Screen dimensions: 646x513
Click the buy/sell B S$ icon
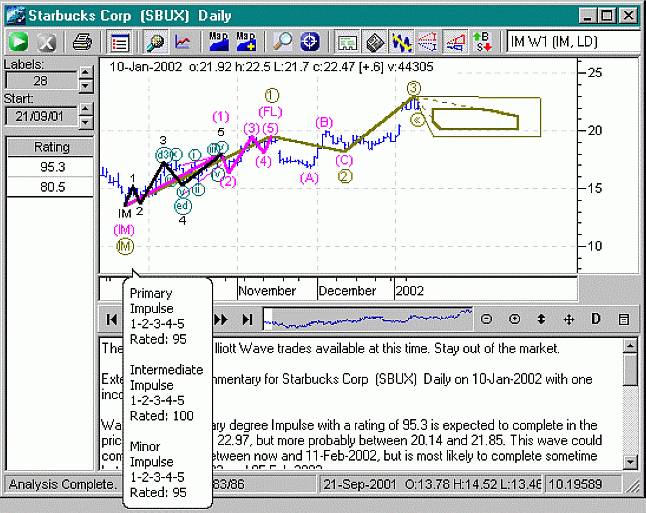click(483, 42)
